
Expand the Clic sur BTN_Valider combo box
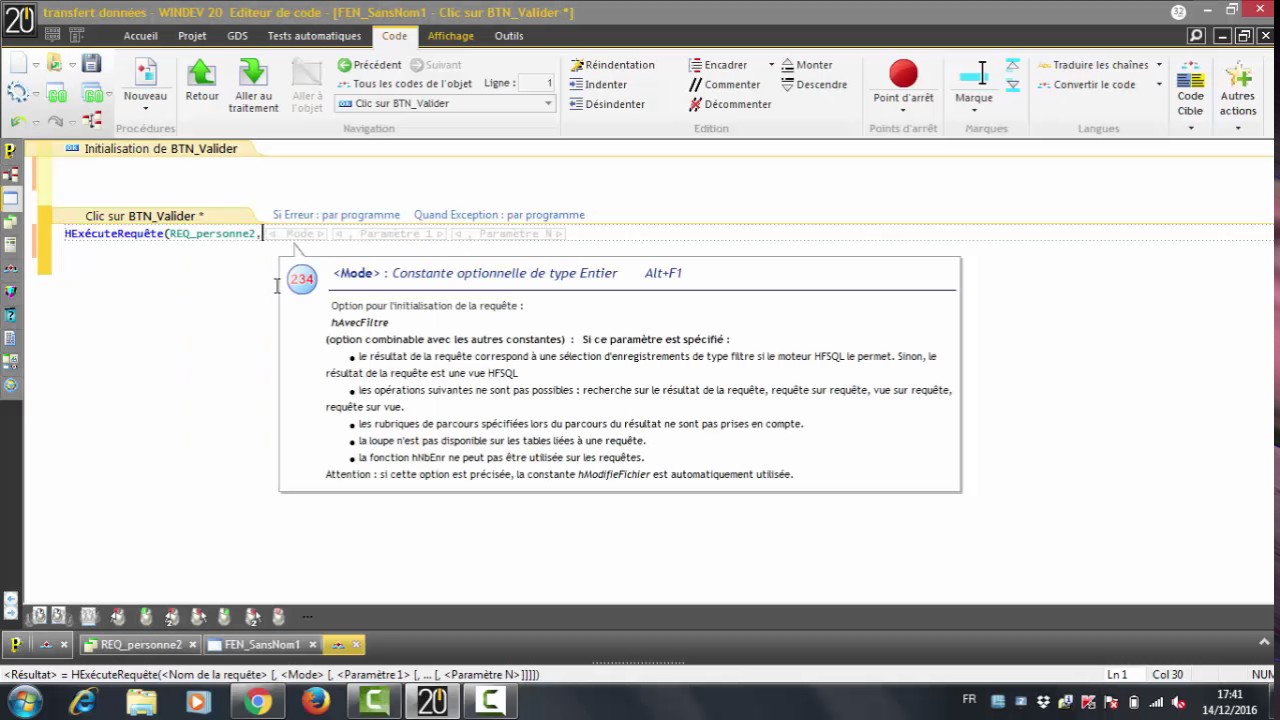click(x=548, y=104)
